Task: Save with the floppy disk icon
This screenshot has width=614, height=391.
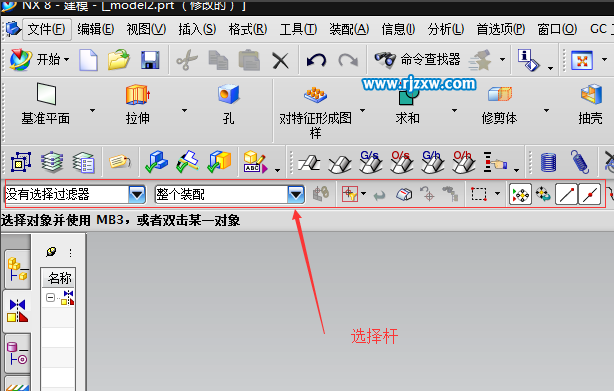Action: click(150, 60)
